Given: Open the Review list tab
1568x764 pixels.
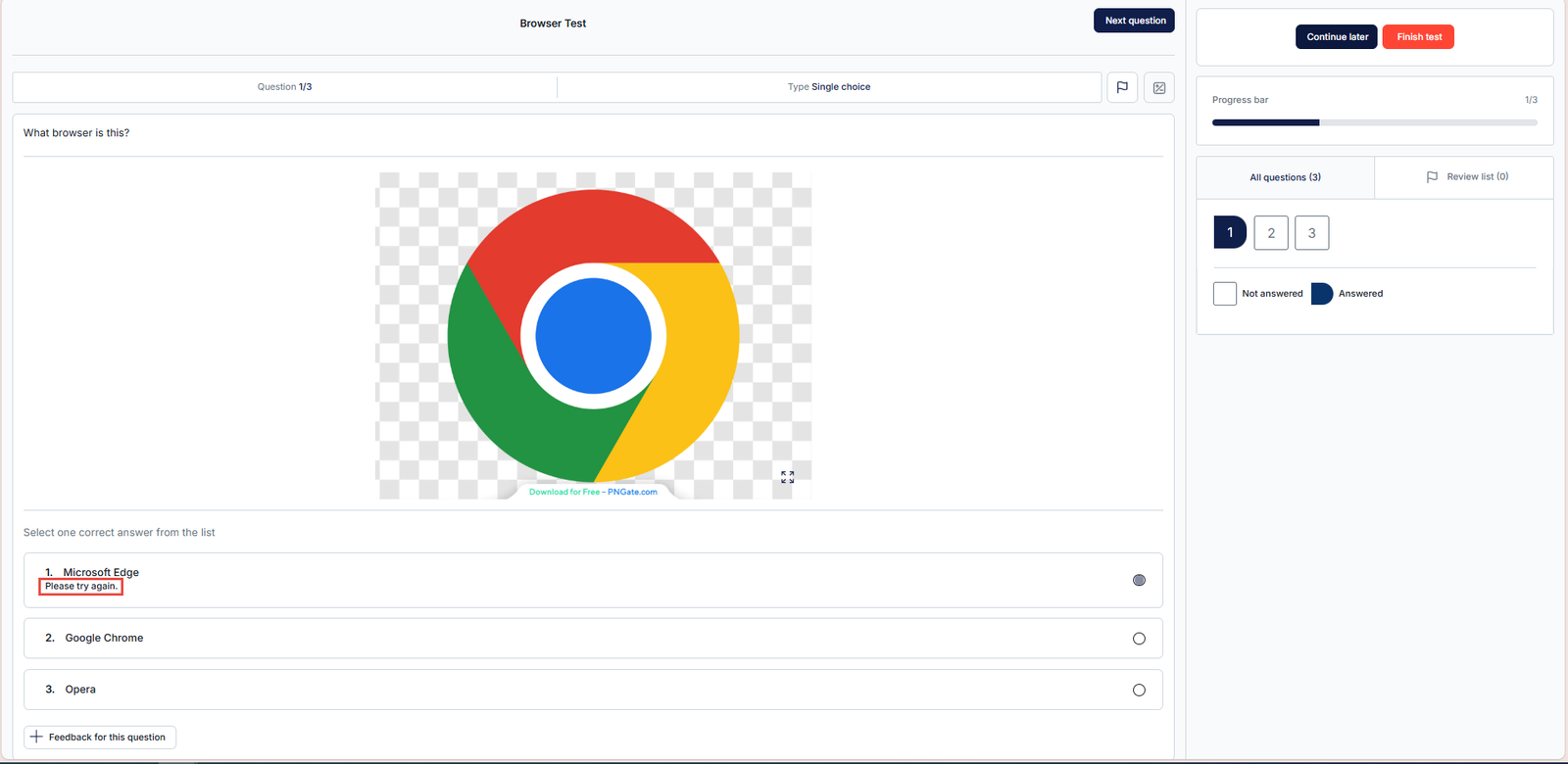Looking at the screenshot, I should pos(1466,177).
